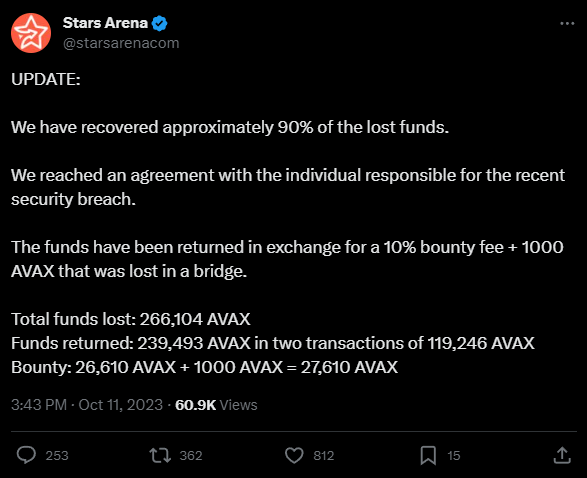Click the Total funds lost line
This screenshot has width=587, height=478.
coord(131,319)
